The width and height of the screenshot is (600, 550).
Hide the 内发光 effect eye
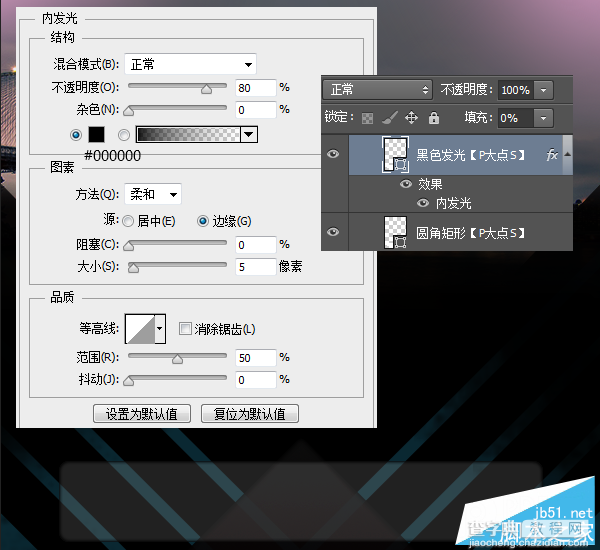pyautogui.click(x=423, y=202)
